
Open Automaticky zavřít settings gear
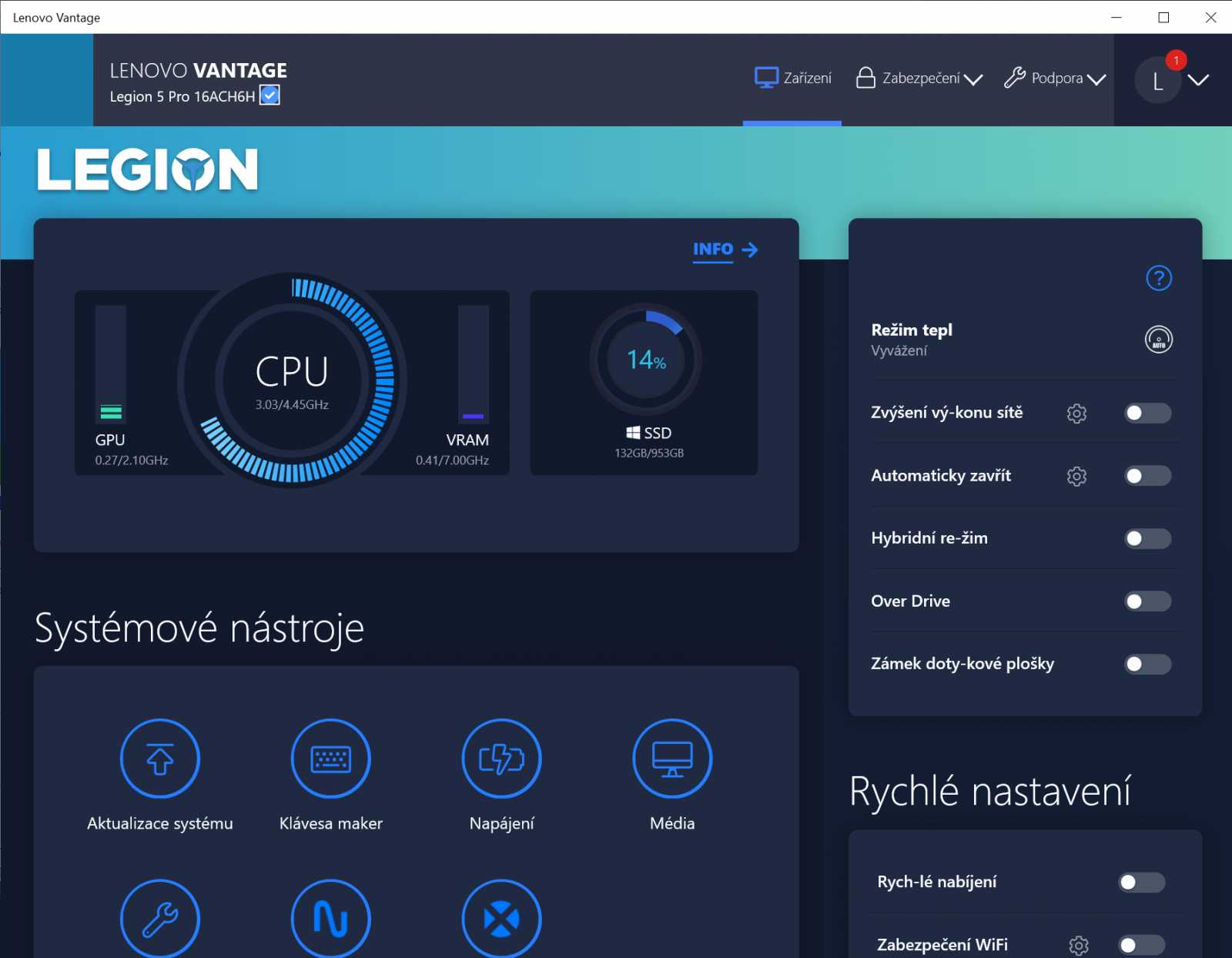[1076, 476]
